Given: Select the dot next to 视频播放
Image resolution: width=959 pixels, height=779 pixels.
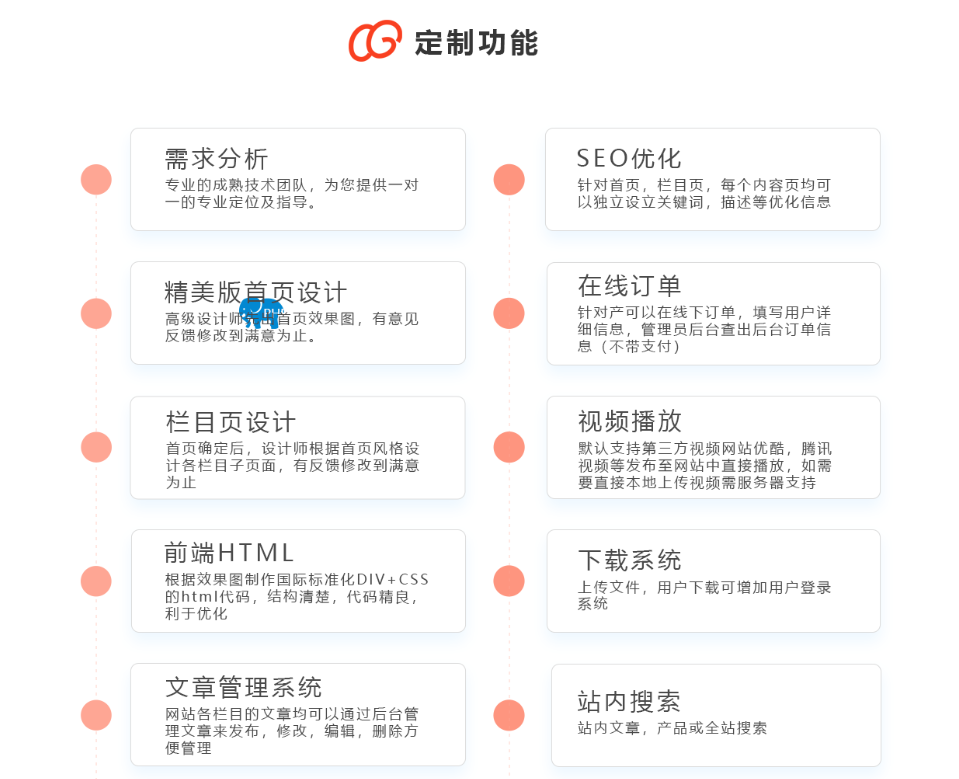Looking at the screenshot, I should pyautogui.click(x=509, y=447).
